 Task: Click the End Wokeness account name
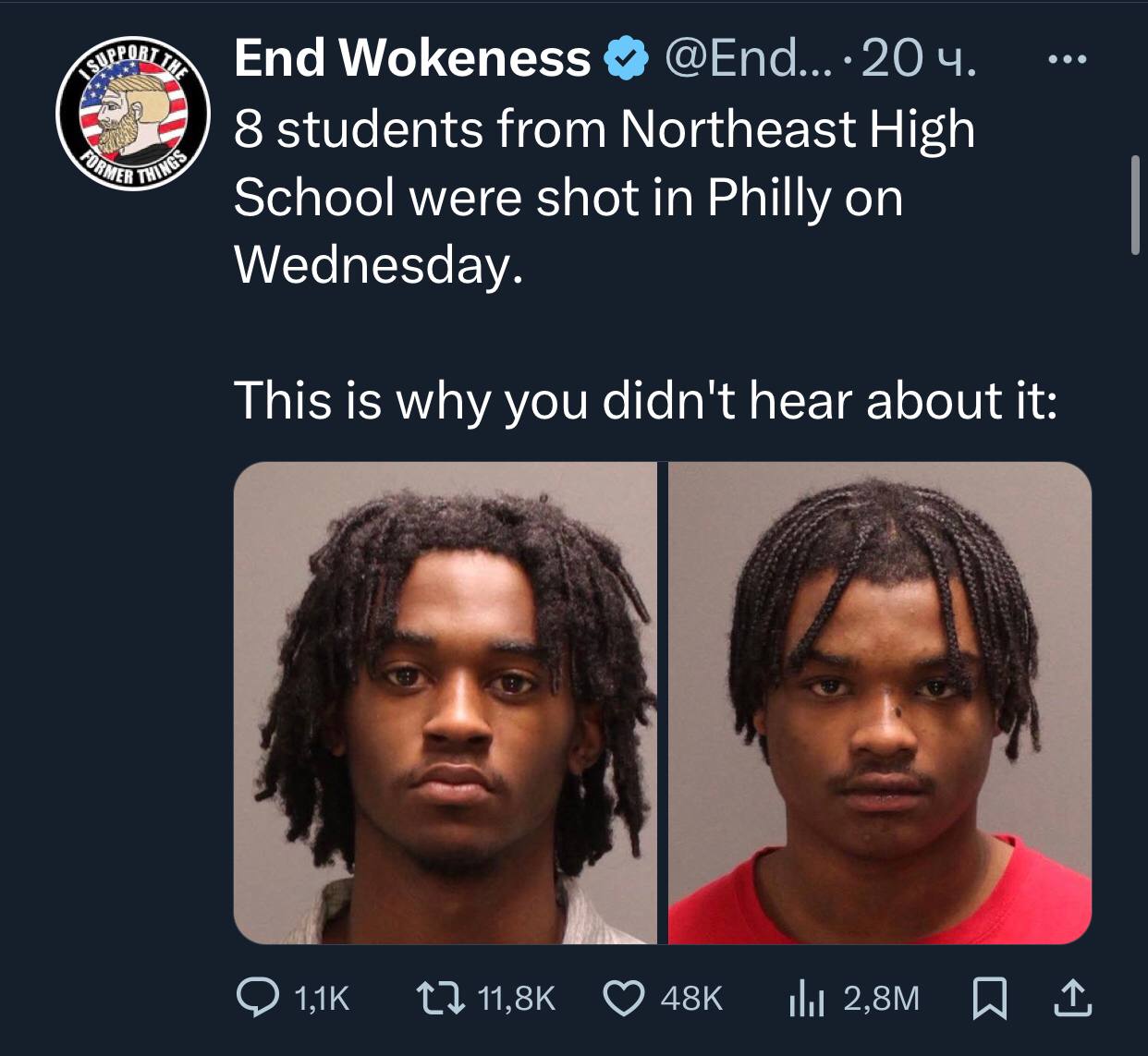(x=412, y=60)
